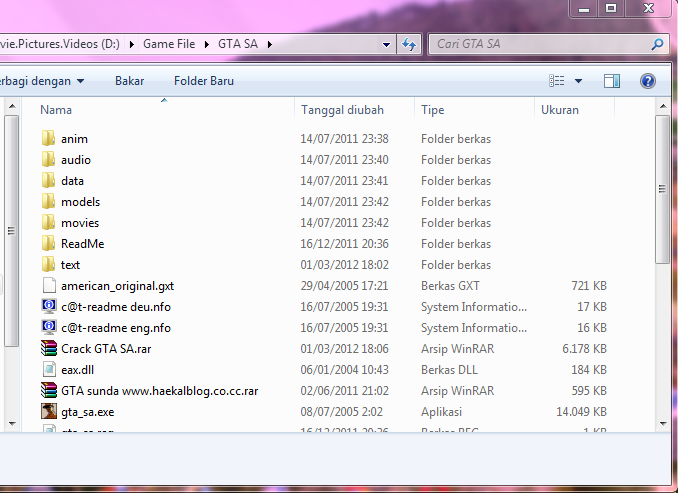Viewport: 678px width, 493px height.
Task: Click the eax.dll file icon
Action: click(49, 370)
